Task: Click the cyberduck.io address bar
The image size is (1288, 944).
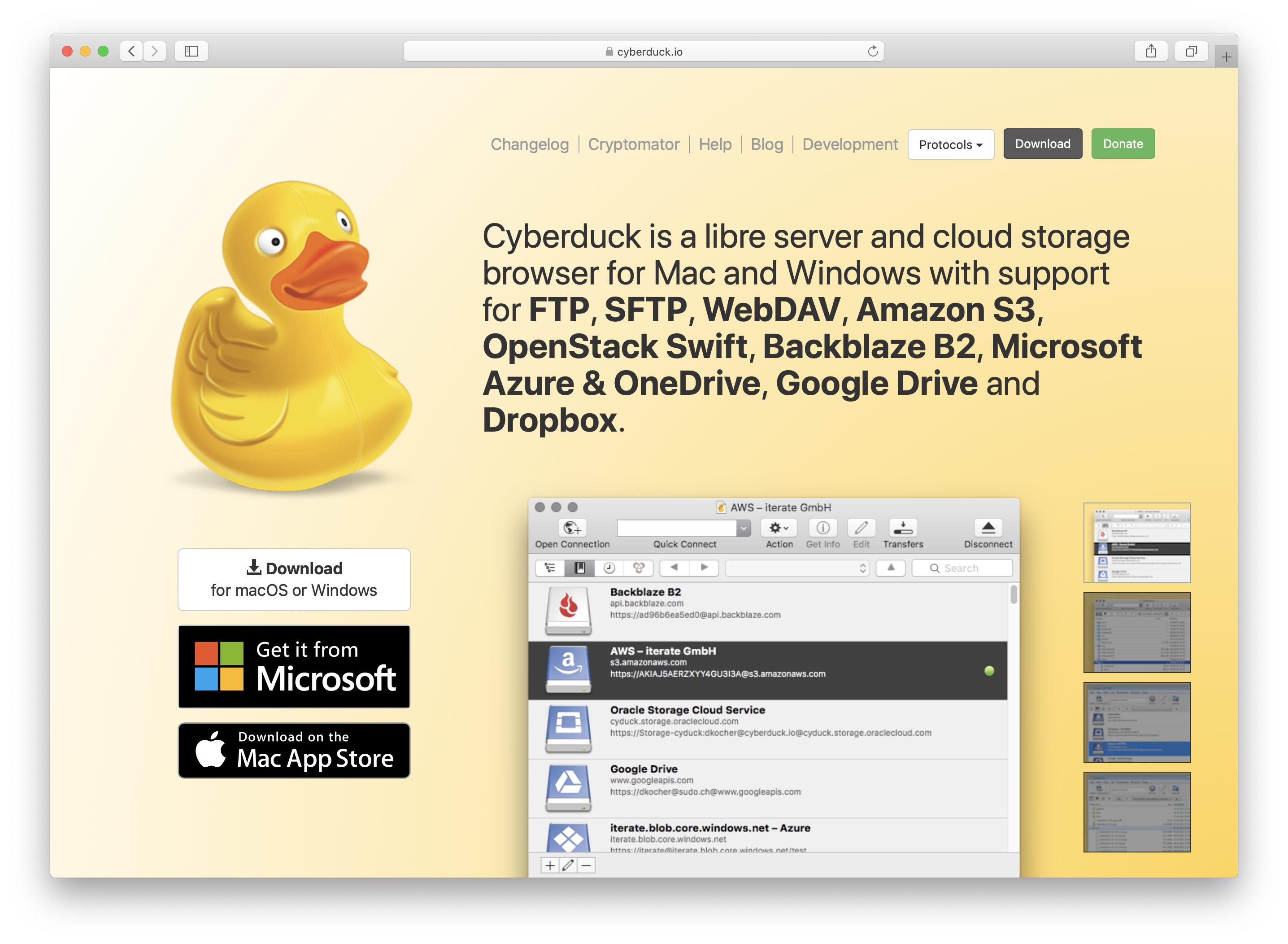Action: coord(643,52)
